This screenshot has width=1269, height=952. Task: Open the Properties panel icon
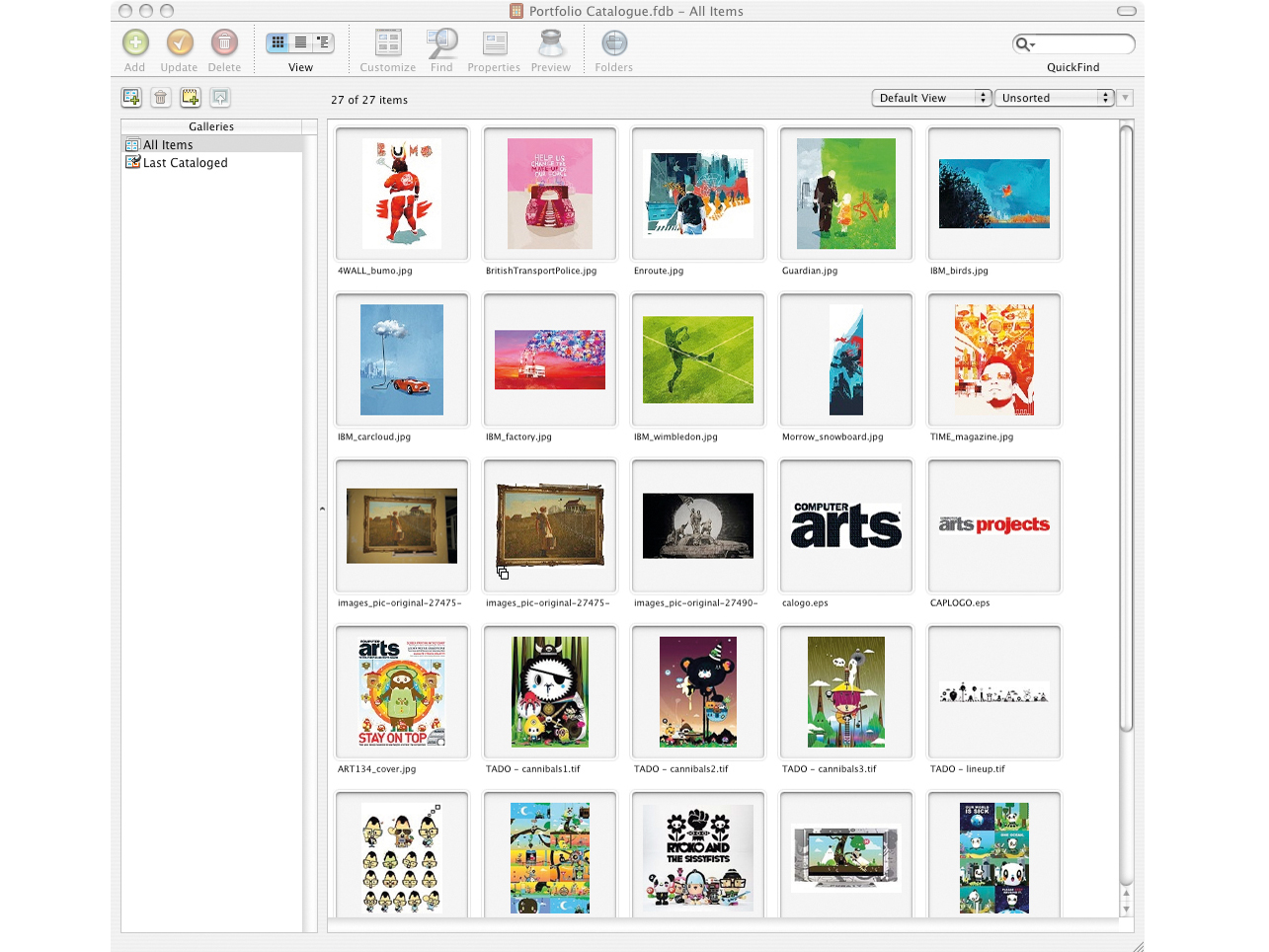[495, 42]
